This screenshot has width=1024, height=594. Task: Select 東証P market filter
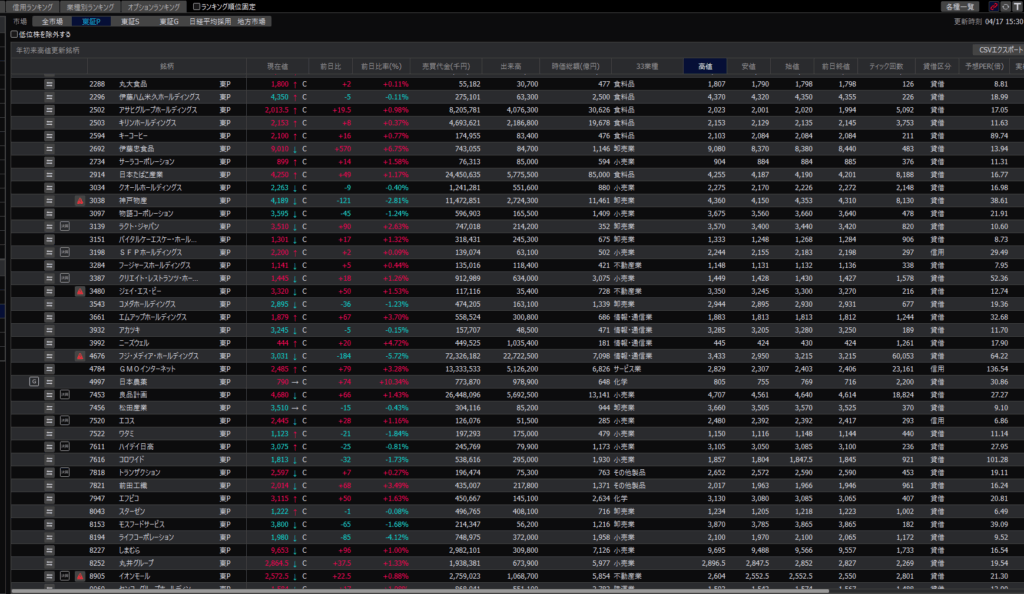[x=91, y=22]
